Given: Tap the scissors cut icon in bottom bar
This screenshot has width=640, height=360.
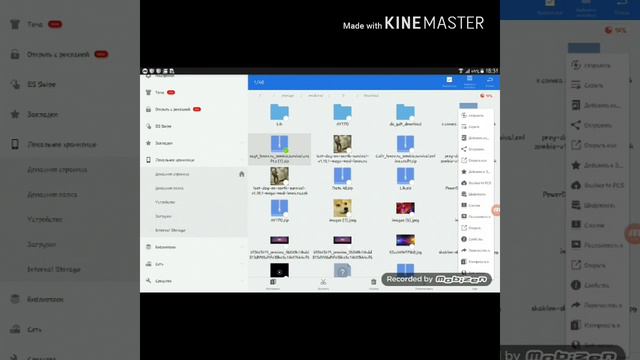Looking at the screenshot, I should click(323, 283).
